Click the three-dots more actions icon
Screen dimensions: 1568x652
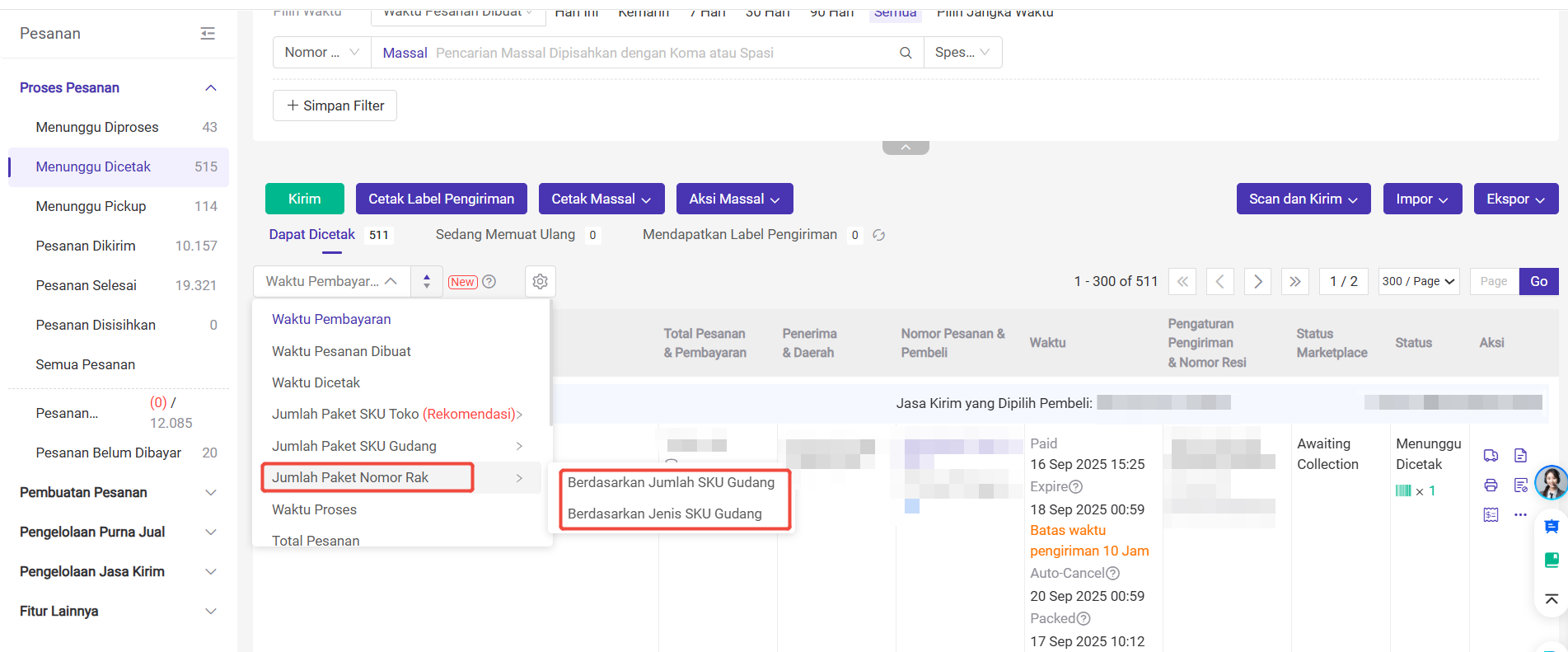click(x=1520, y=514)
